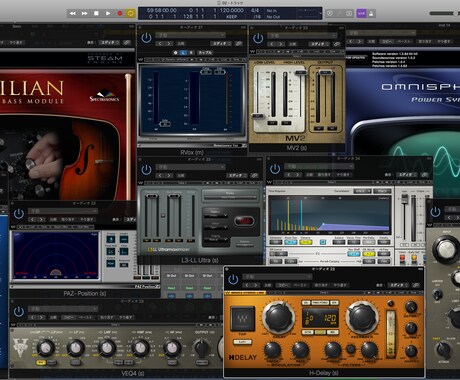Toggle the PAZ Position plugin power button
460x380 pixels.
(19, 214)
